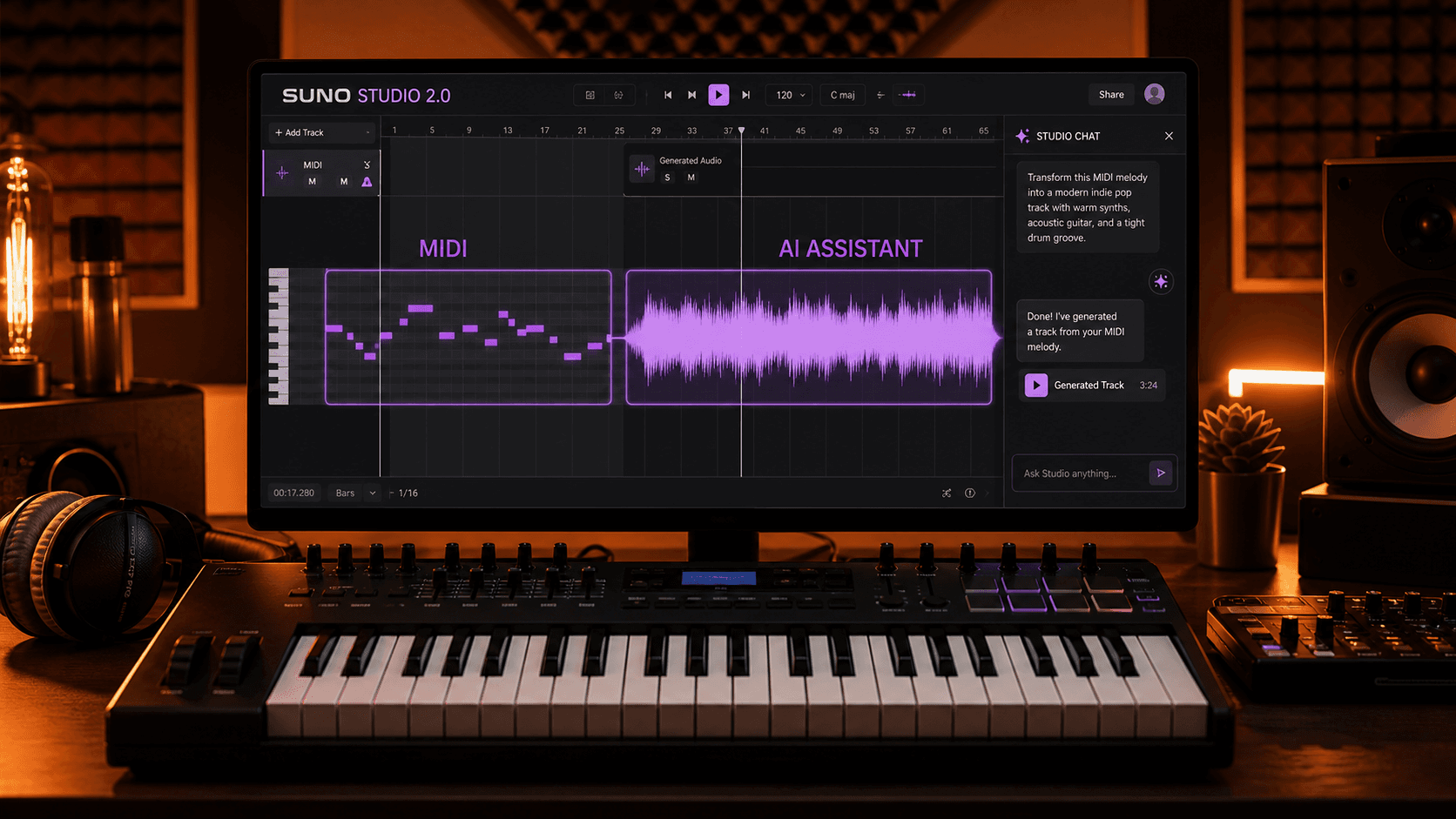Click the Done! I've generated reply message
The height and width of the screenshot is (819, 1456).
point(1080,332)
